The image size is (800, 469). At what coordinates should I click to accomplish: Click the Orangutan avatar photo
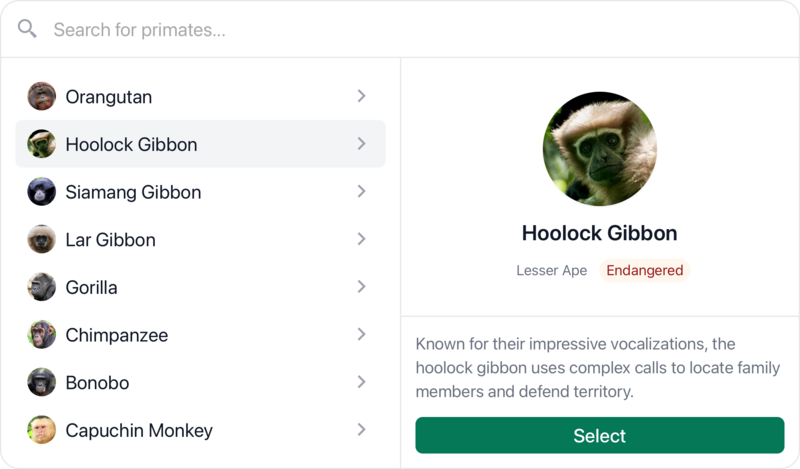(41, 96)
